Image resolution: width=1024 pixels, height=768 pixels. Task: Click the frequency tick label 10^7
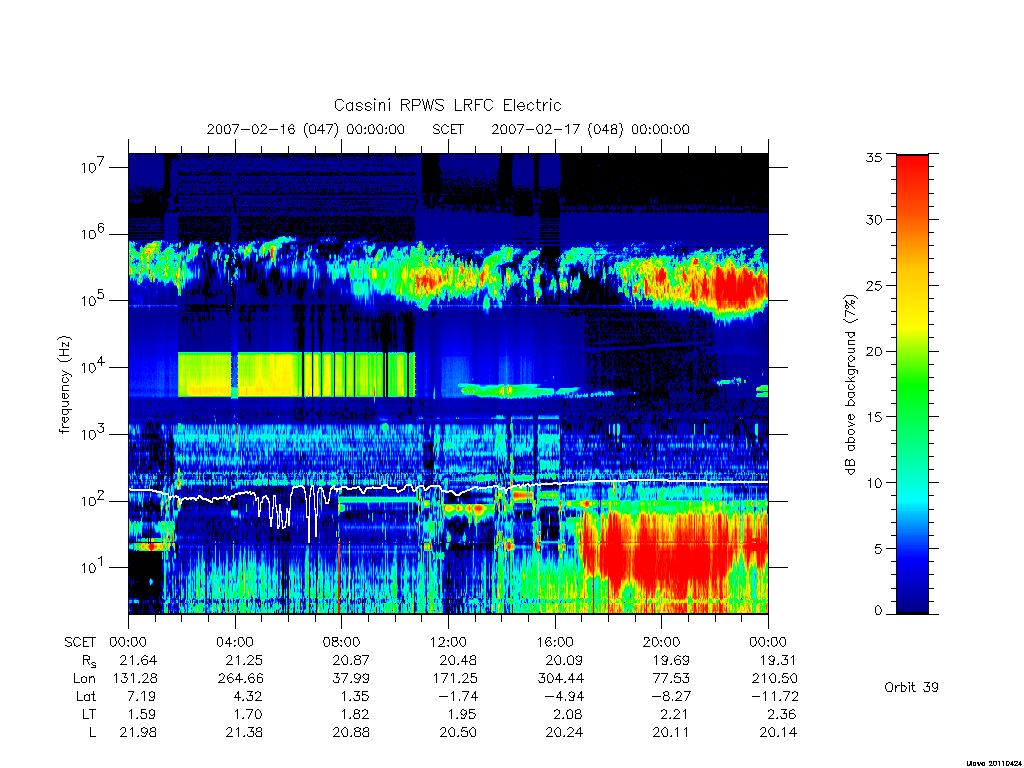[x=94, y=167]
